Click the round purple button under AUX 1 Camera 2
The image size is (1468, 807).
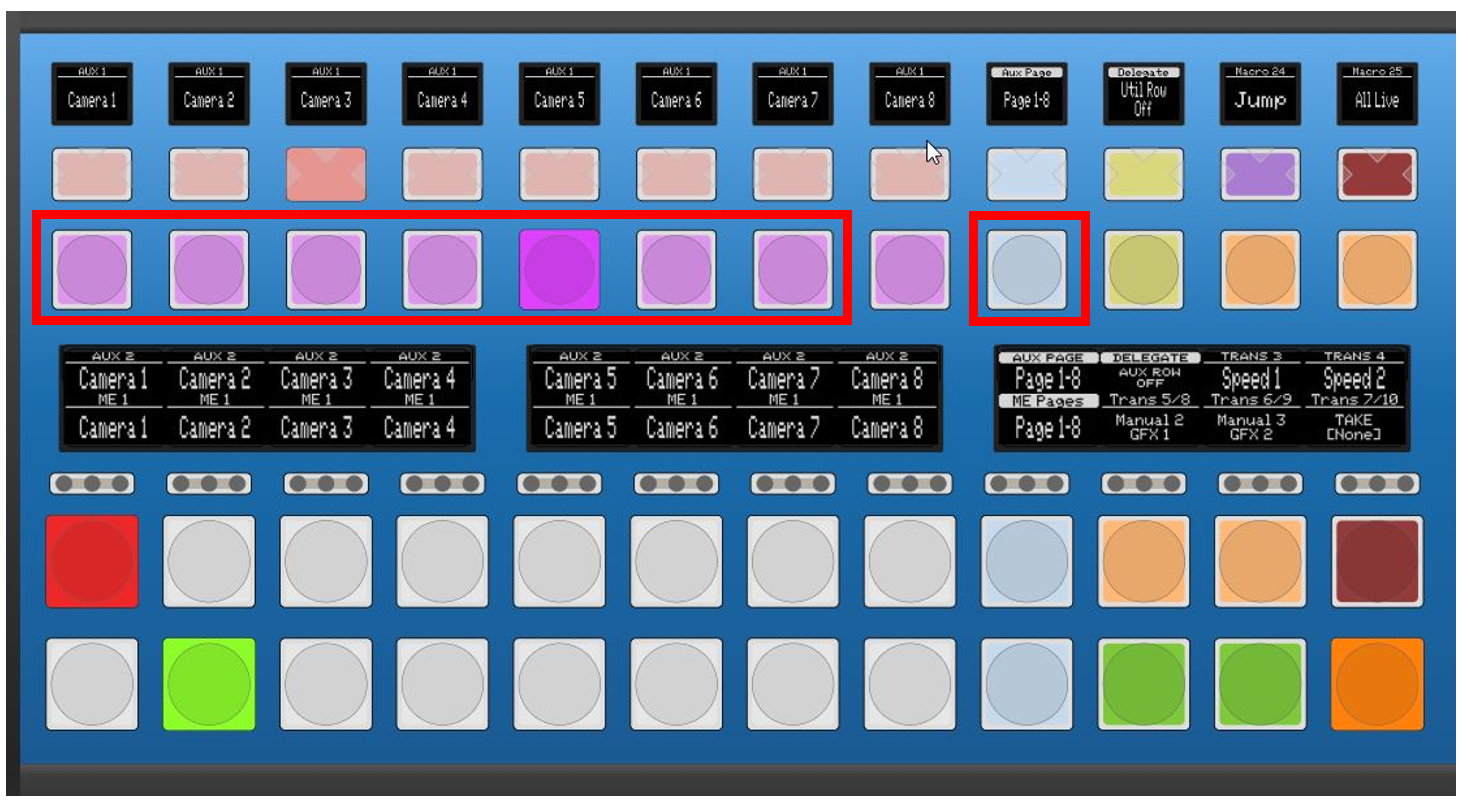click(x=209, y=270)
